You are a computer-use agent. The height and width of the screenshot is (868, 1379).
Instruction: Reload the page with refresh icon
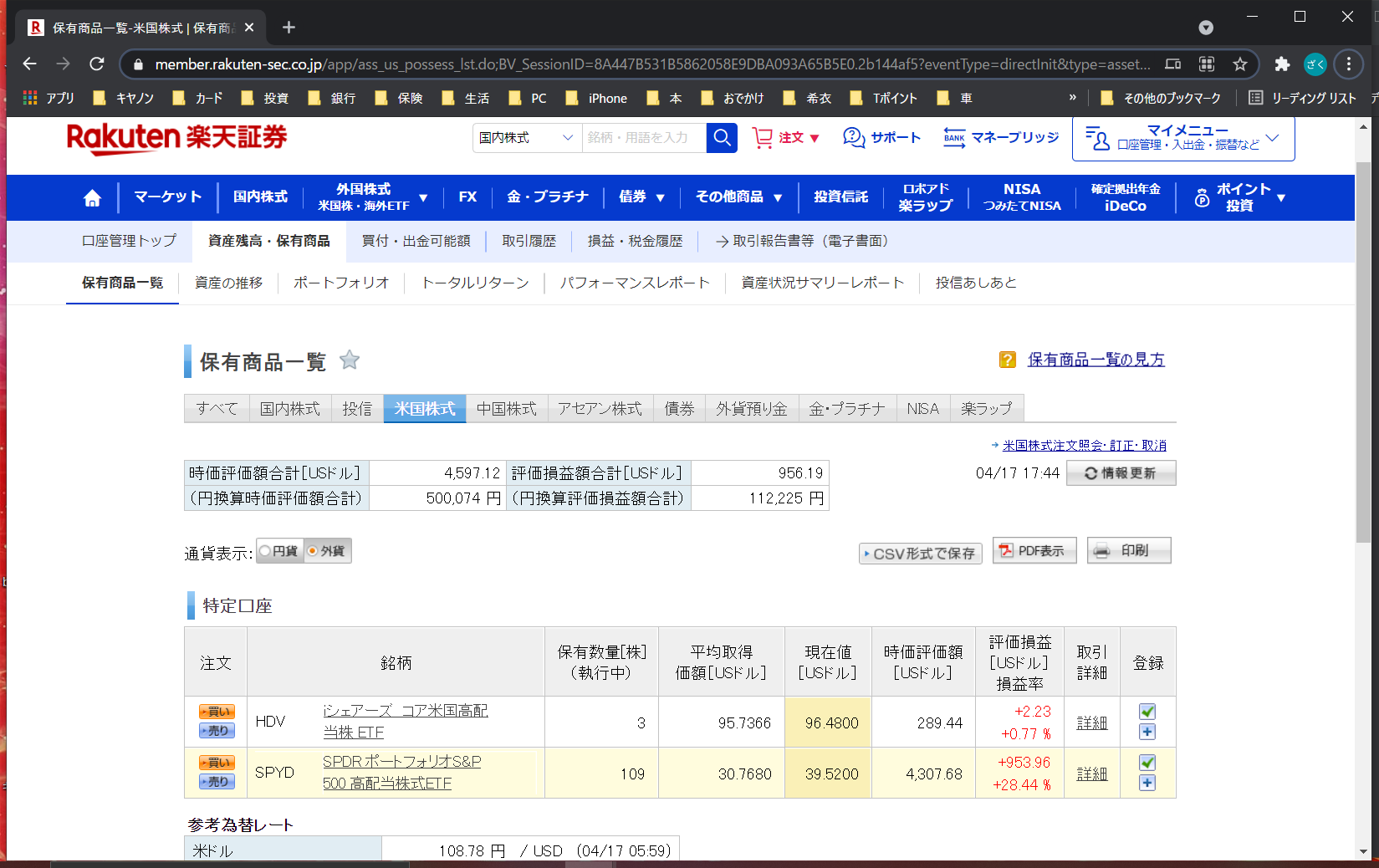97,64
